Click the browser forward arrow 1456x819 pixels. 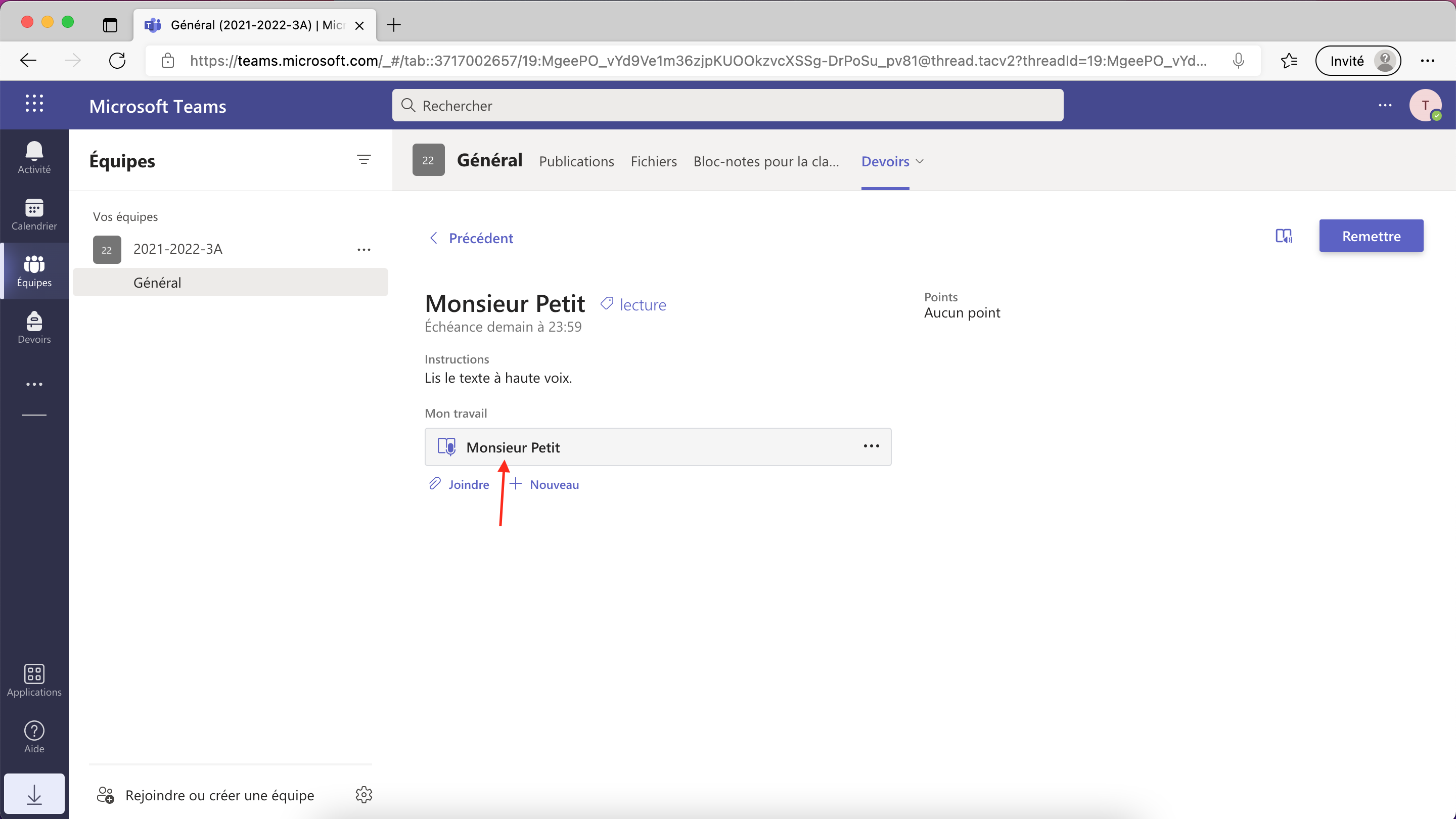coord(72,60)
